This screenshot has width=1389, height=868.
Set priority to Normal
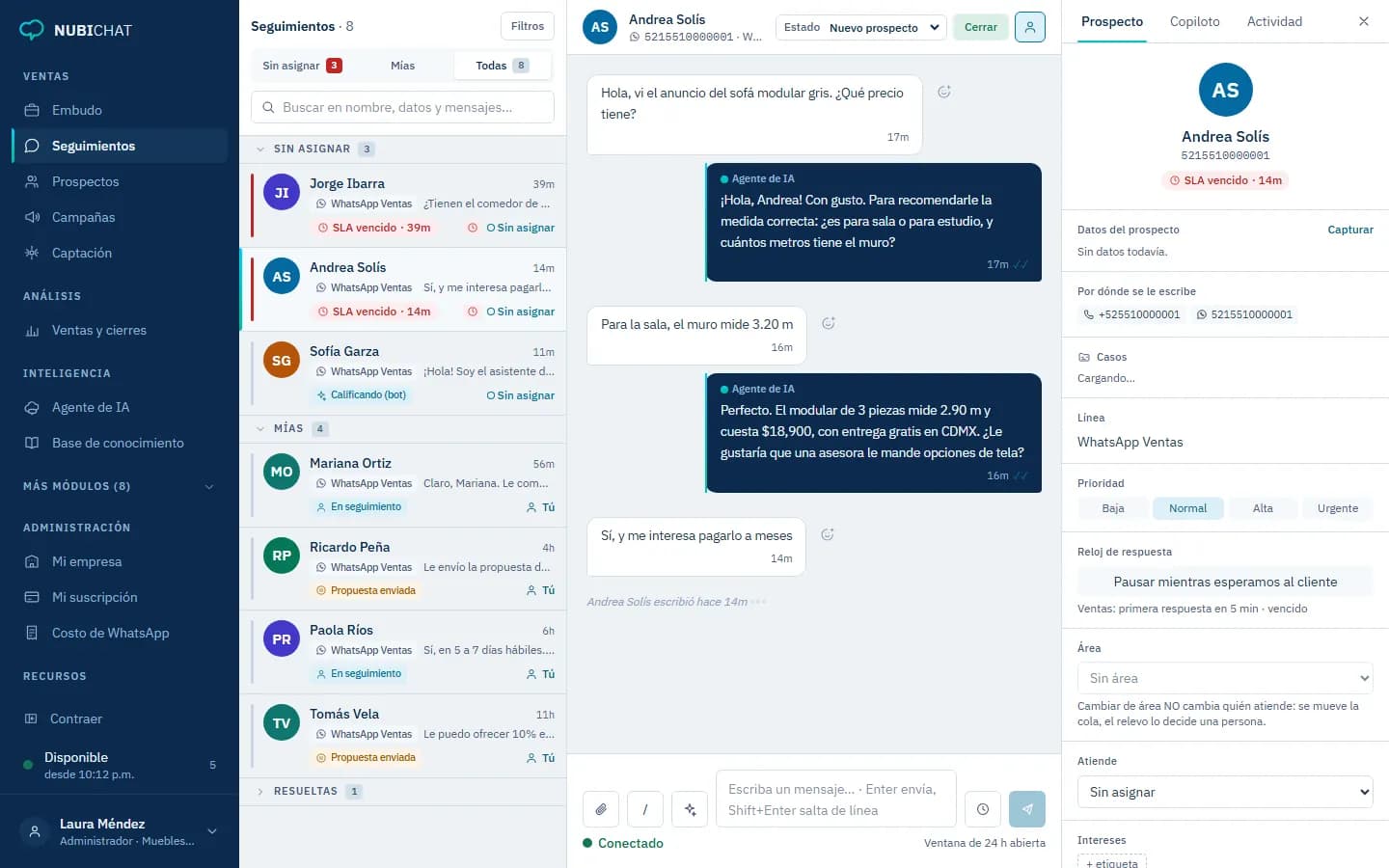(x=1187, y=508)
